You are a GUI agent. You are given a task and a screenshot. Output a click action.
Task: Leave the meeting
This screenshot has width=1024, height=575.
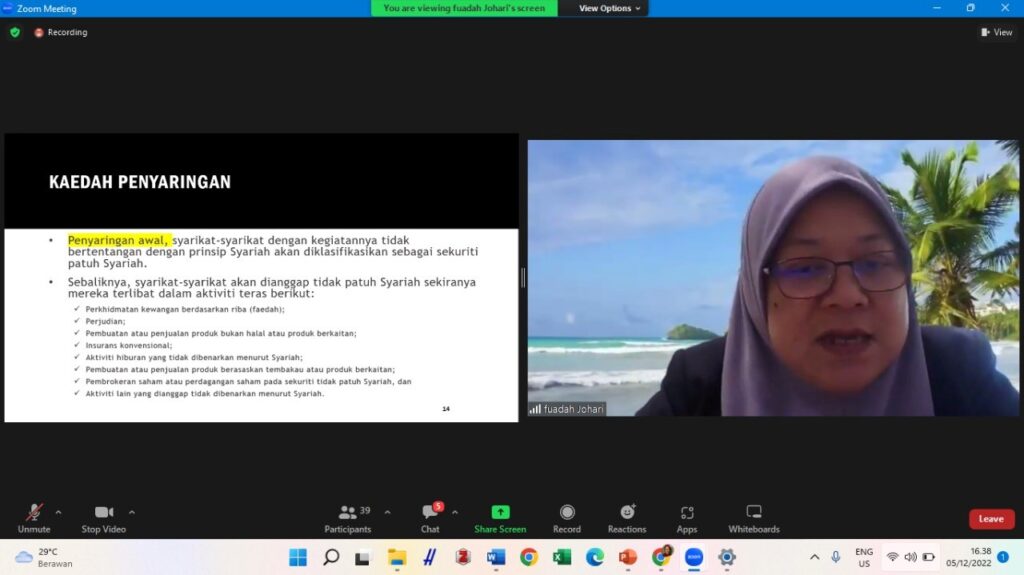tap(991, 519)
